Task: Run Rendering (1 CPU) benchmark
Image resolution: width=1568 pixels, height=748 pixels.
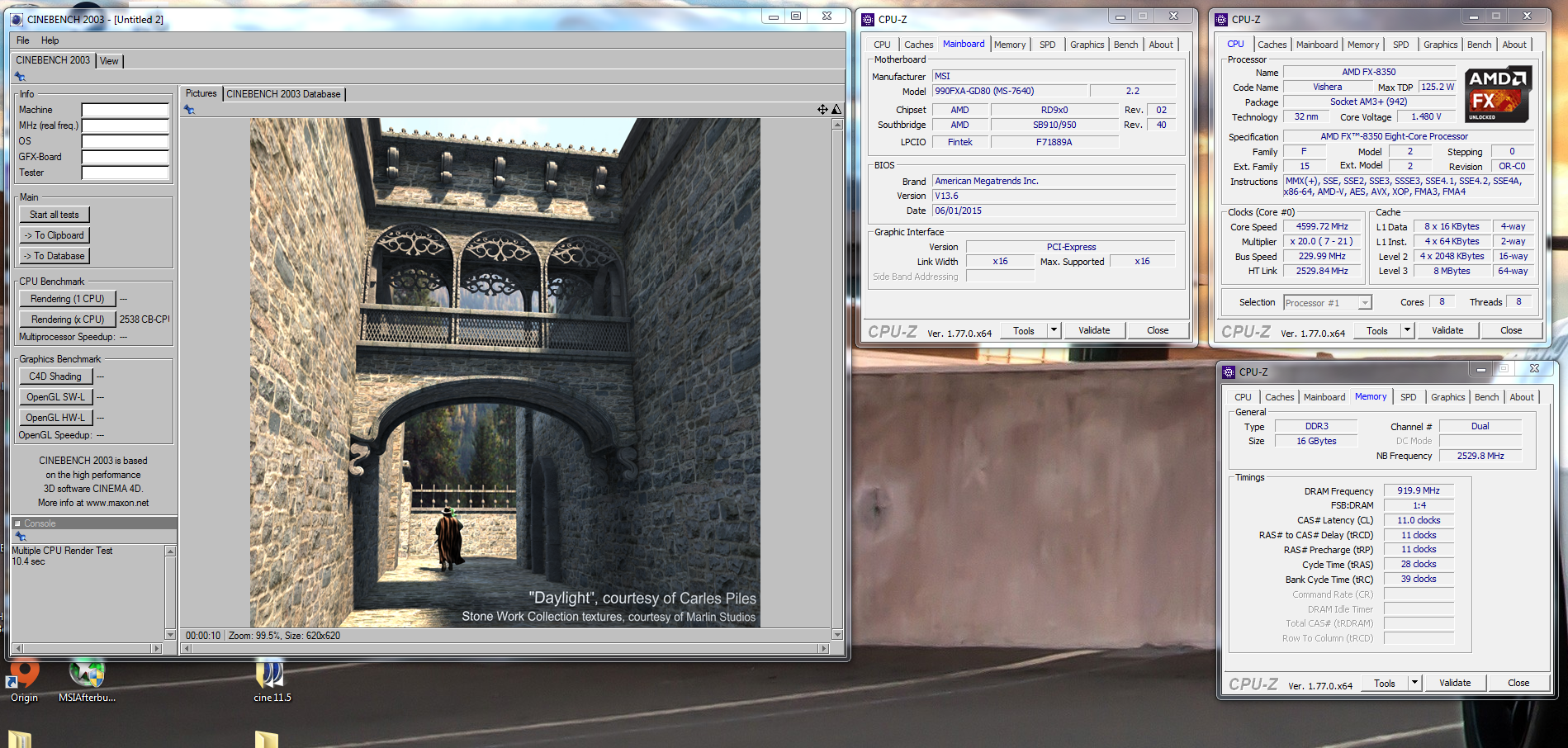Action: 67,299
